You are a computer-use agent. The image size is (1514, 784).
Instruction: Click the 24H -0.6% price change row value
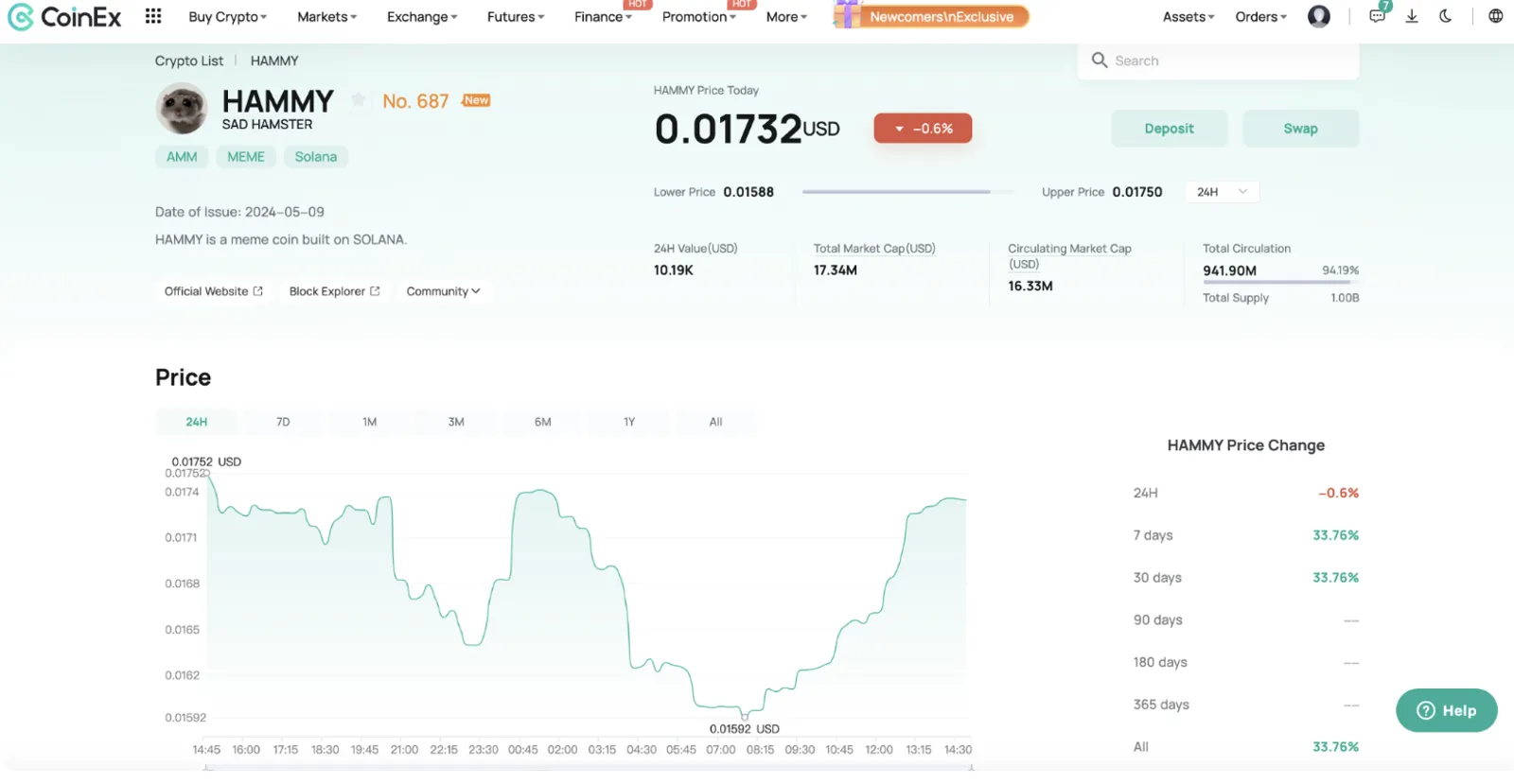(1339, 493)
